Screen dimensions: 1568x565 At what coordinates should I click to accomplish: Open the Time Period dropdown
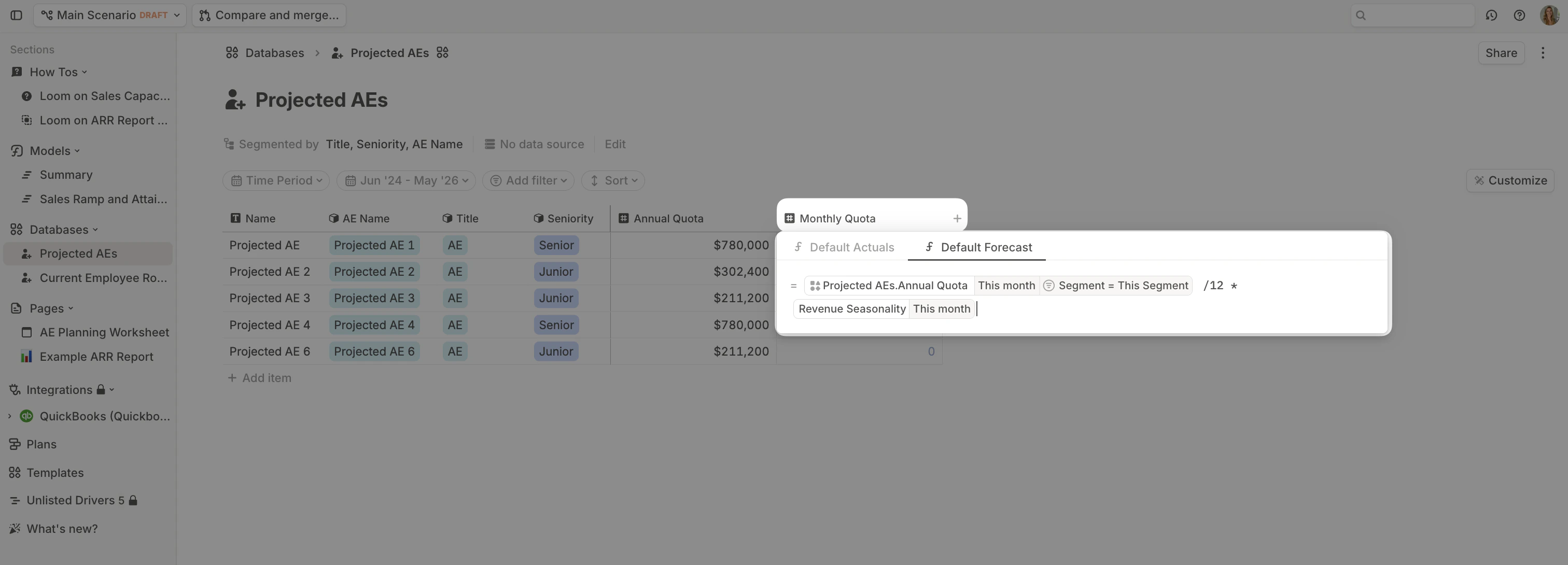pyautogui.click(x=276, y=180)
